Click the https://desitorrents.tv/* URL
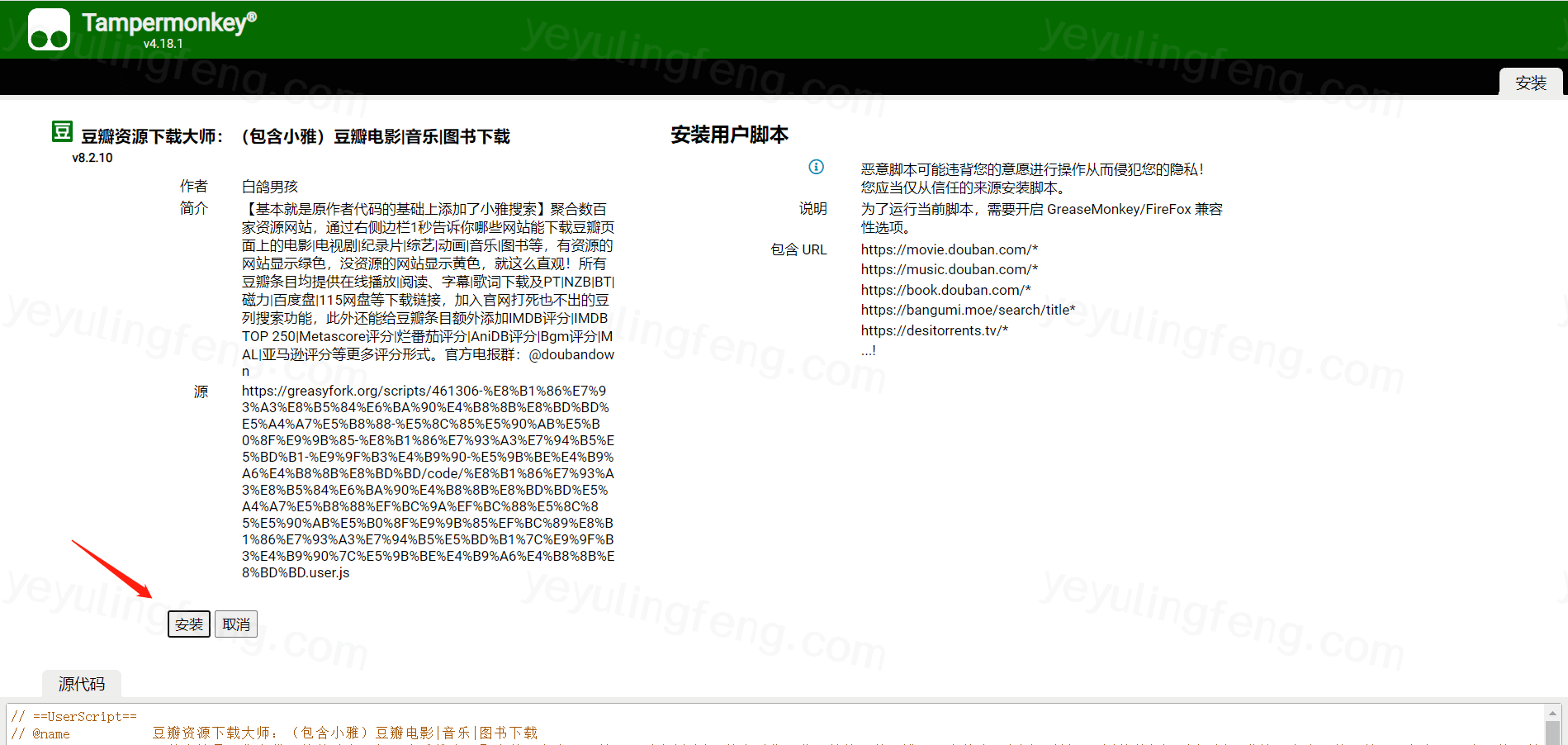The width and height of the screenshot is (1568, 745). (x=935, y=330)
